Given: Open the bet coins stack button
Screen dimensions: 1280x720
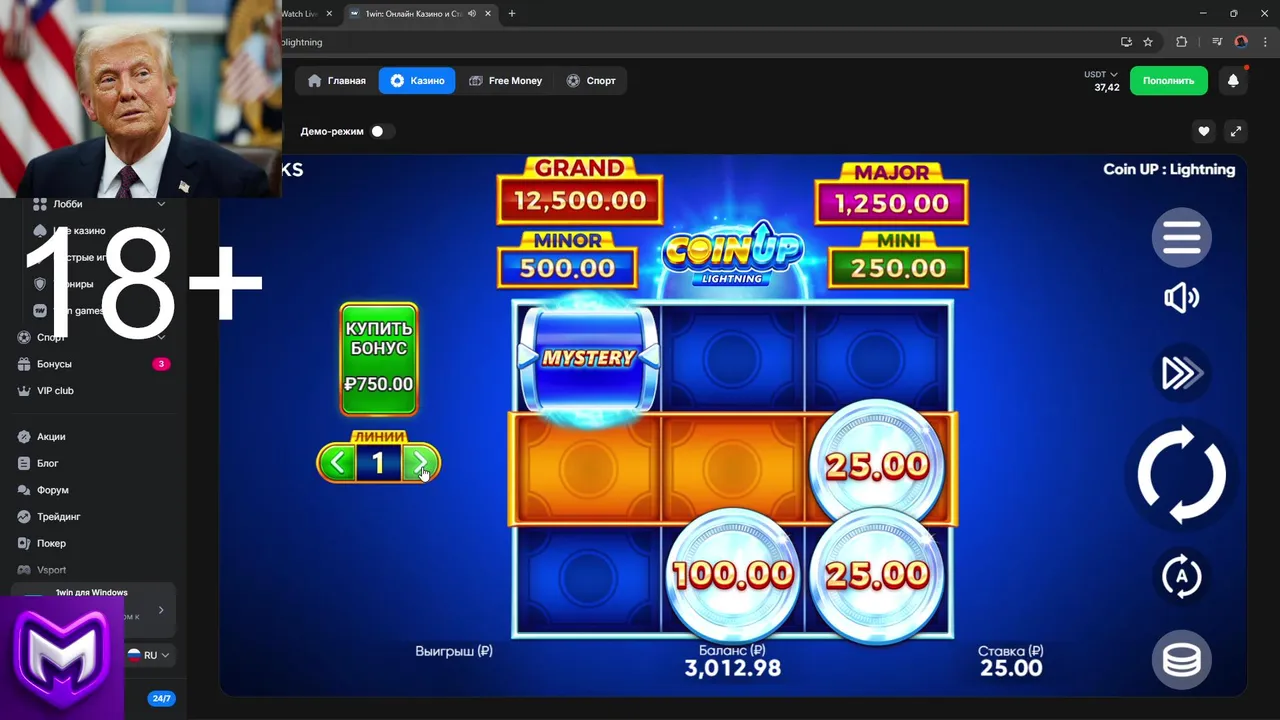Looking at the screenshot, I should [1181, 660].
